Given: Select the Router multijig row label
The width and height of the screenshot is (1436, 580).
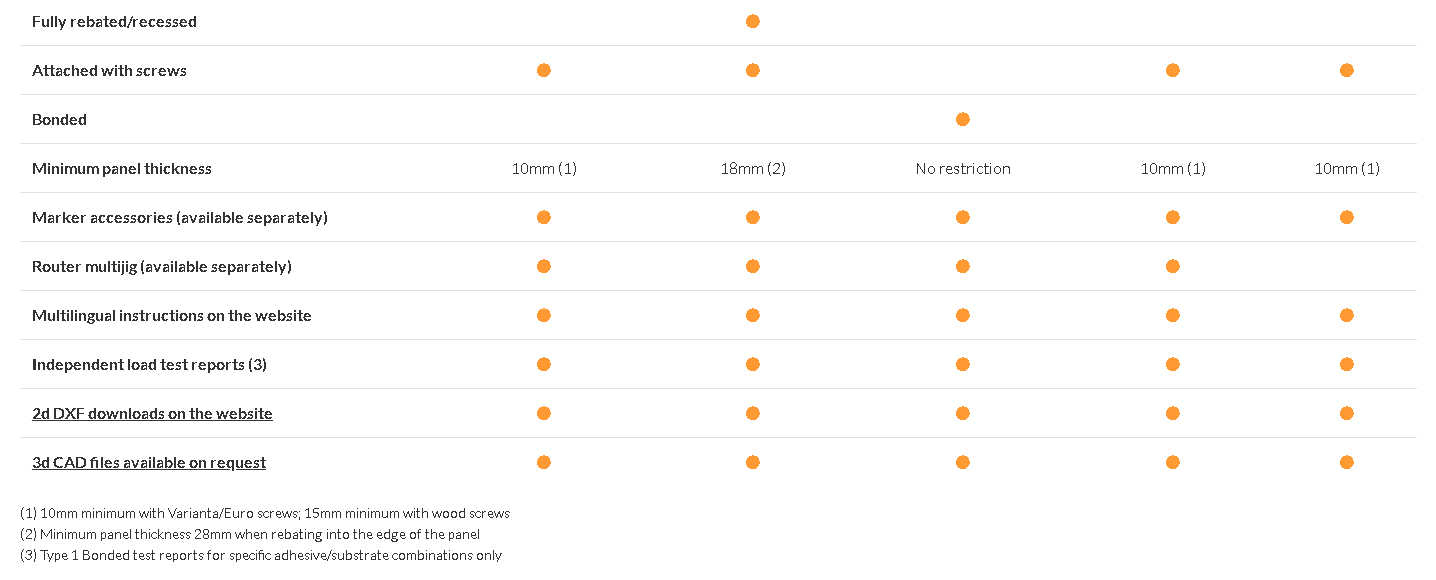Looking at the screenshot, I should point(162,267).
